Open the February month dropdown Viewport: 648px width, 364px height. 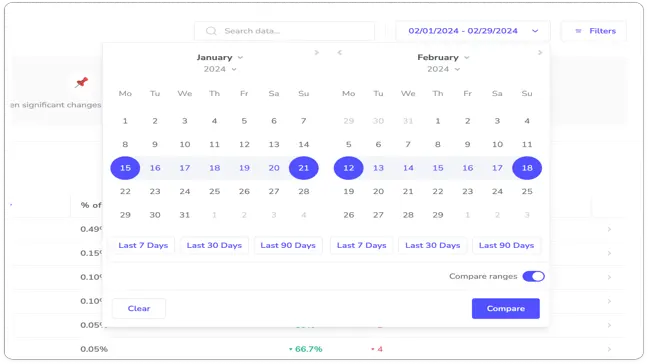[443, 57]
